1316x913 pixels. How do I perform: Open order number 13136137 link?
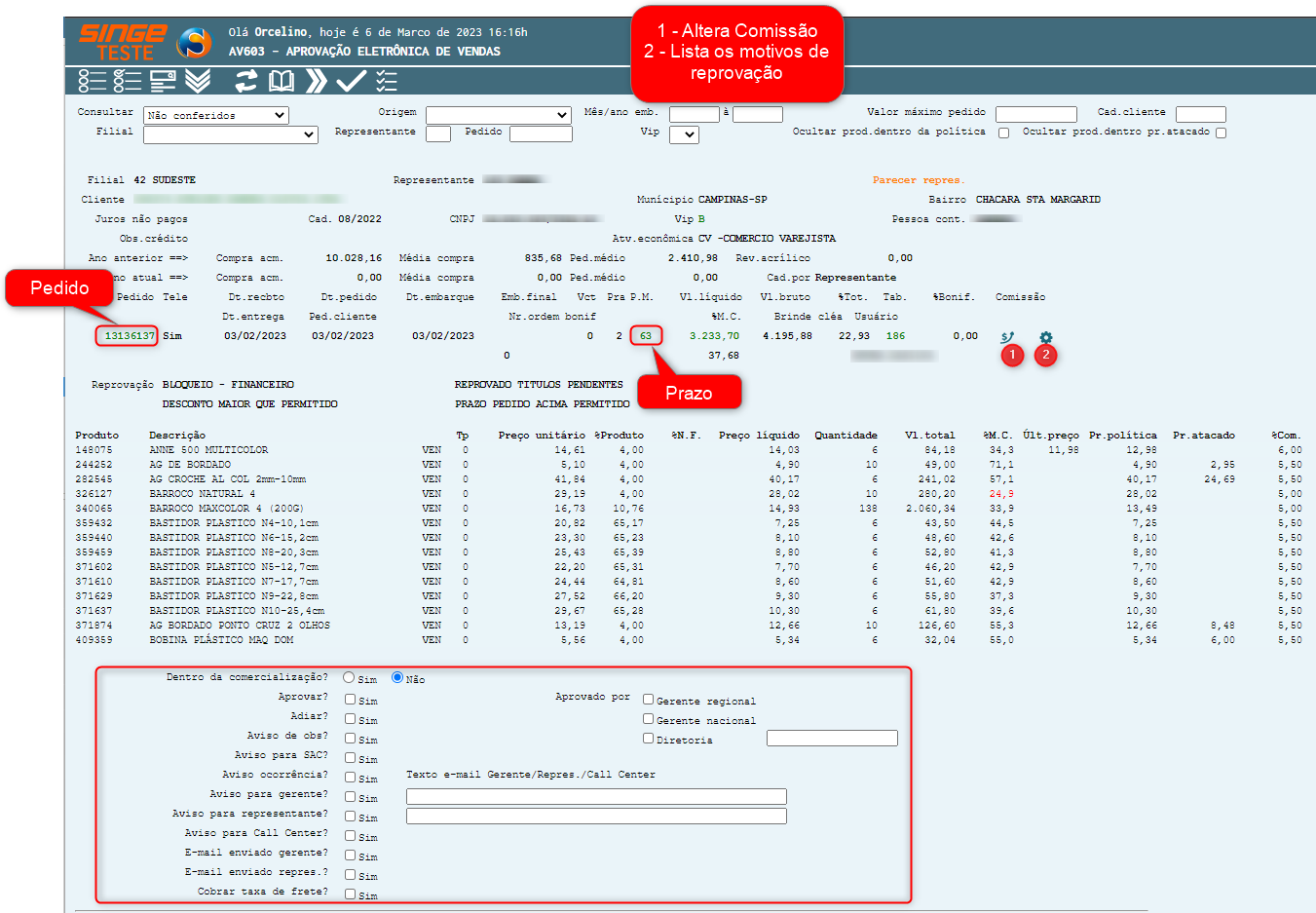tap(130, 336)
